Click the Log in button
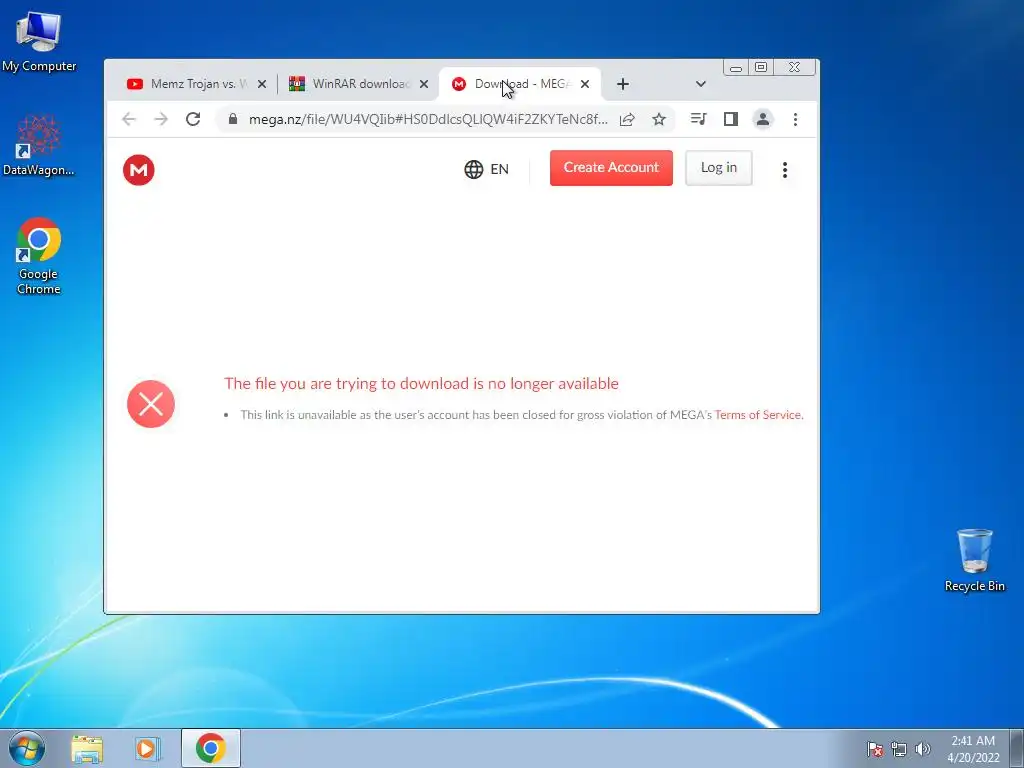Viewport: 1024px width, 768px height. 718,168
